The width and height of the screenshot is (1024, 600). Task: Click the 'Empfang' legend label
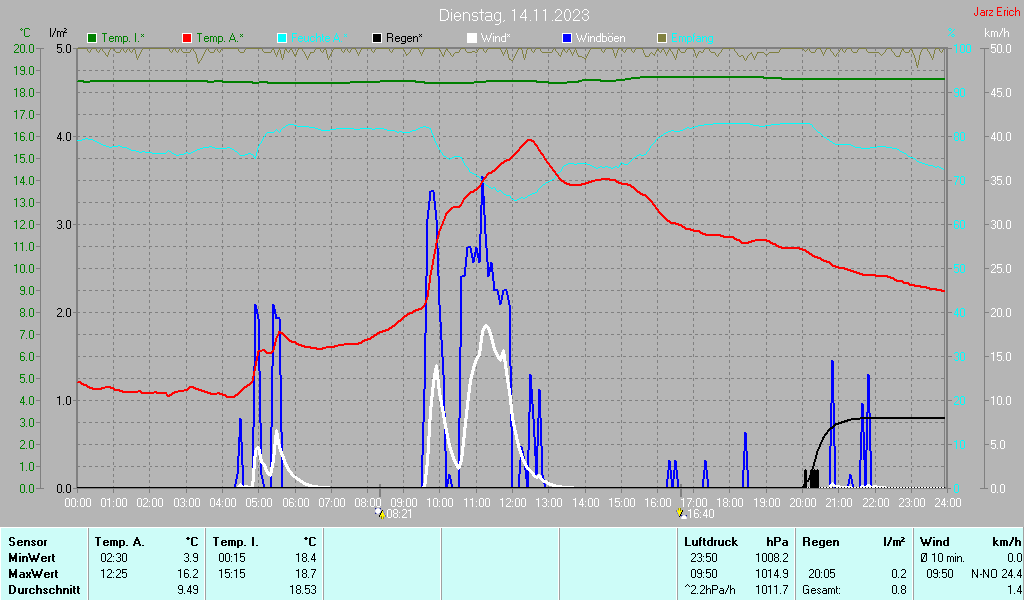[x=692, y=38]
